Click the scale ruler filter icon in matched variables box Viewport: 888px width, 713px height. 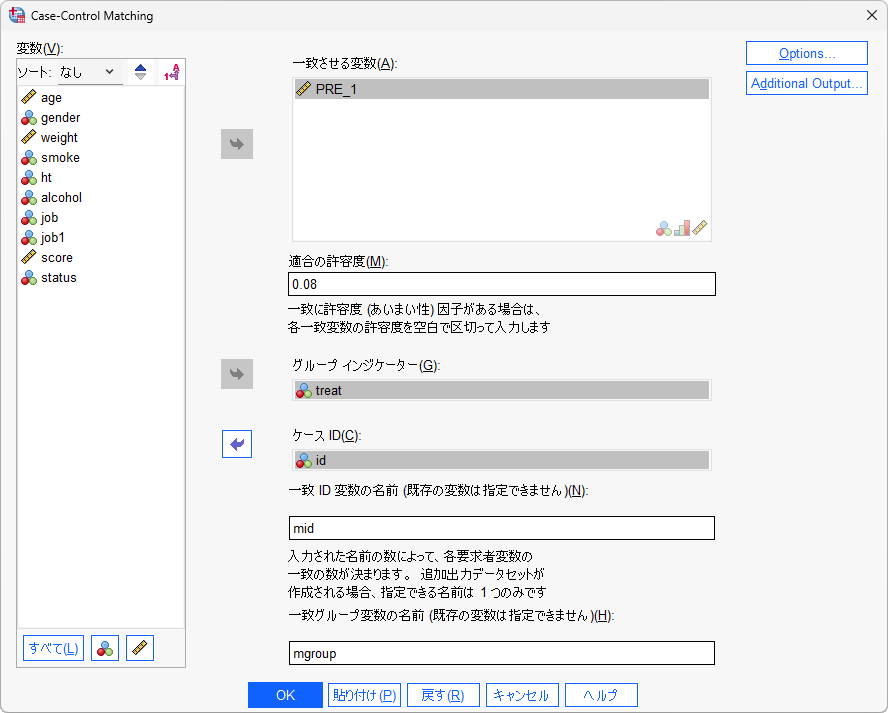pyautogui.click(x=700, y=228)
